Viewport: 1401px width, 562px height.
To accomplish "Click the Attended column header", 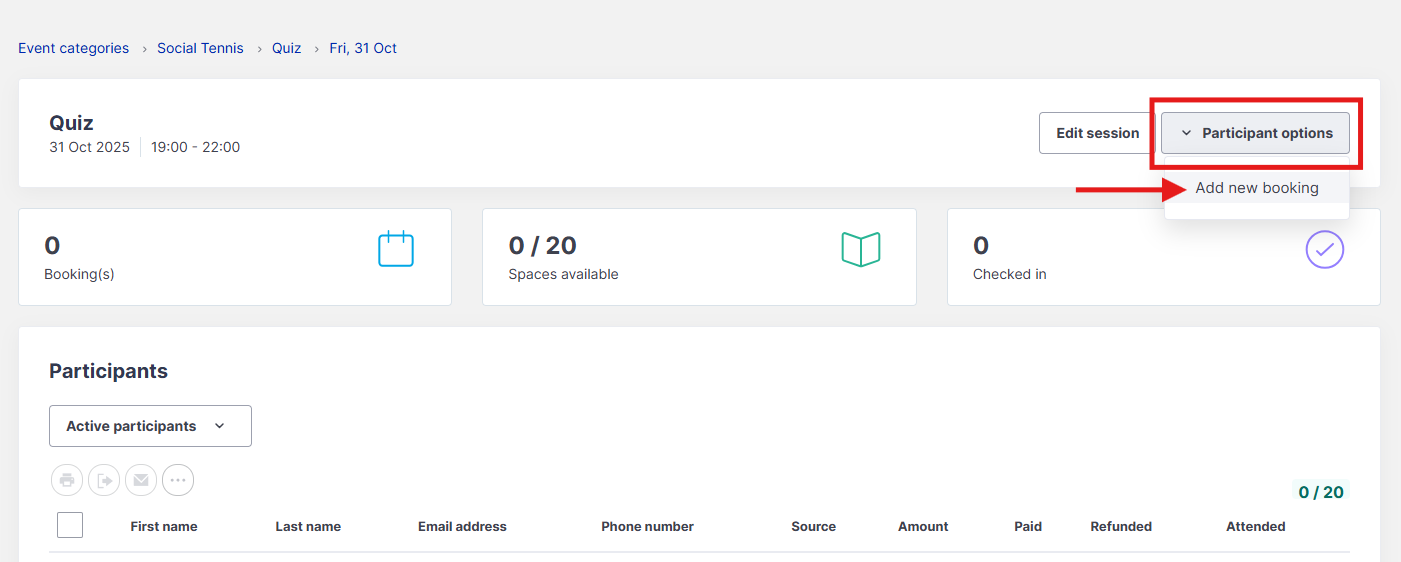I will pos(1255,526).
